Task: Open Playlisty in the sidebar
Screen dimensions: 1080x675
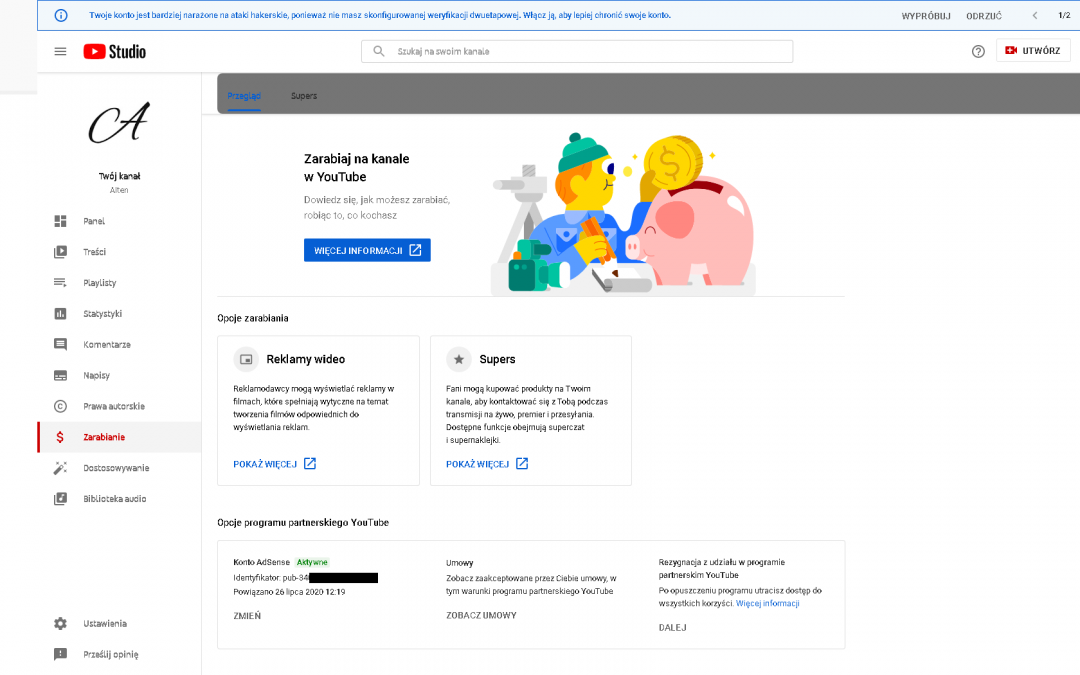Action: [x=99, y=283]
